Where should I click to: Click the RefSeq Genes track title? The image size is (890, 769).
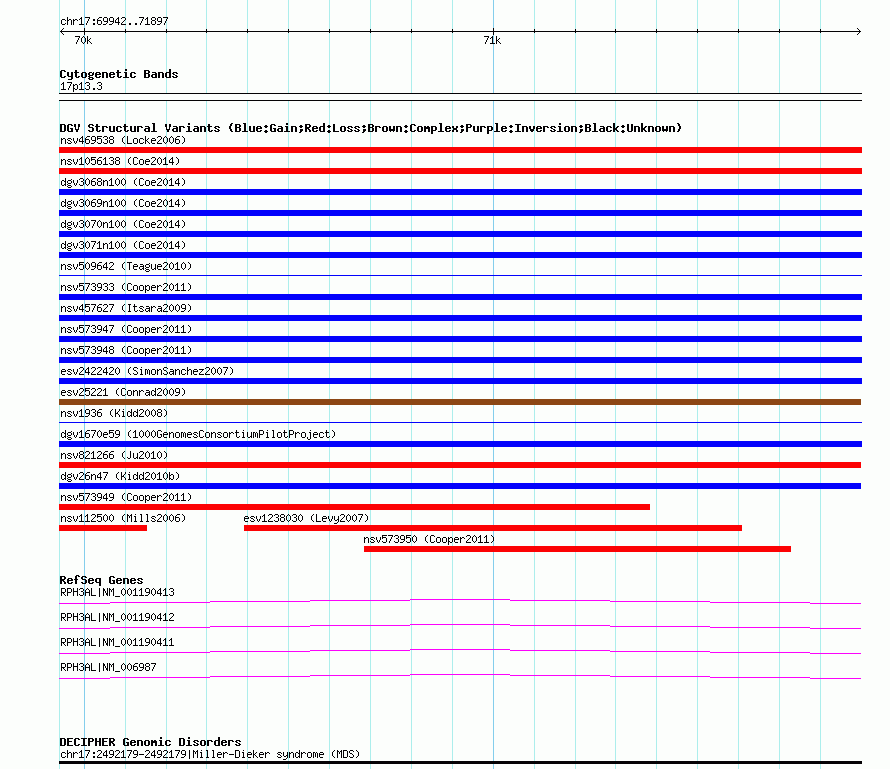101,580
